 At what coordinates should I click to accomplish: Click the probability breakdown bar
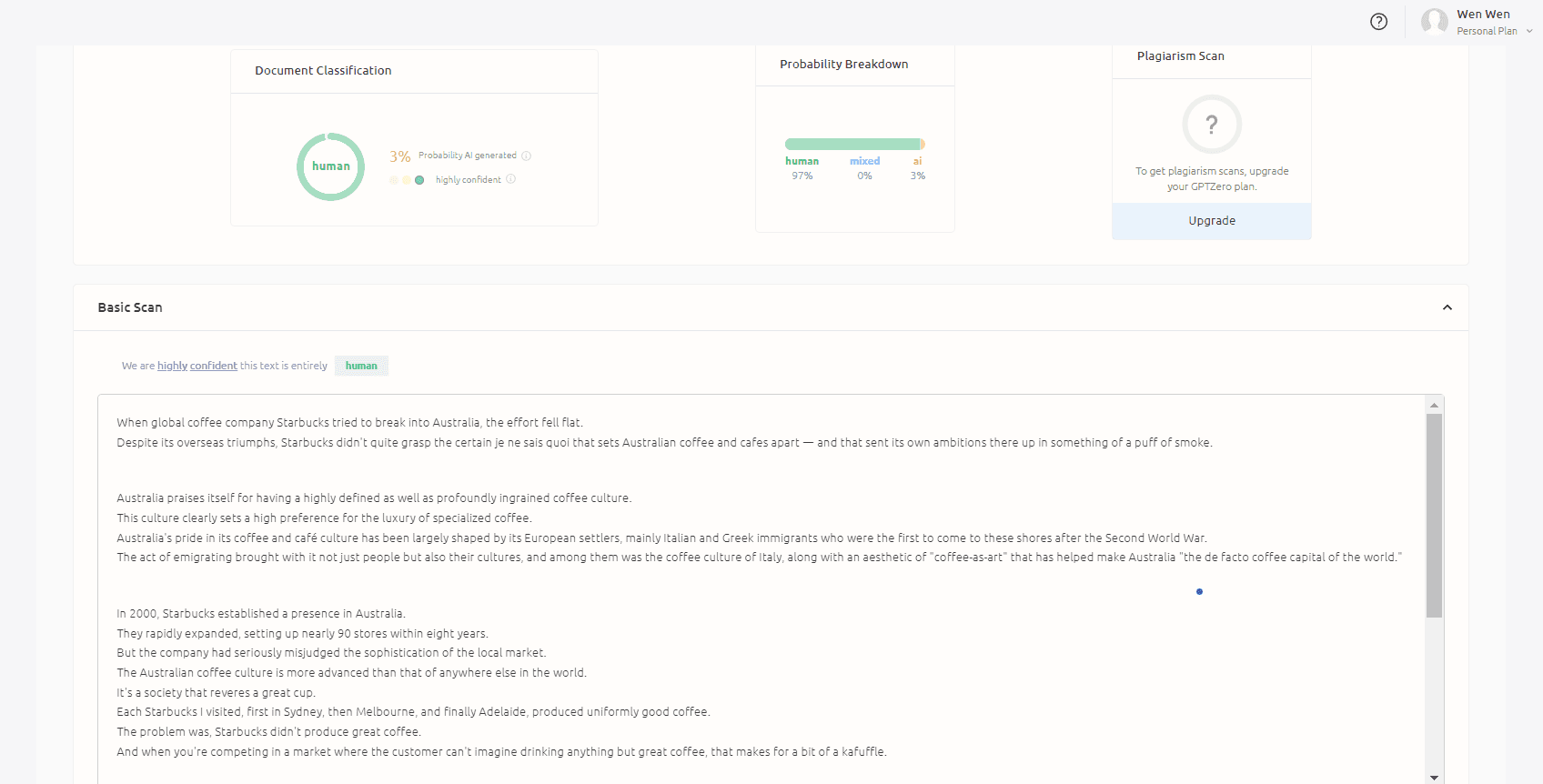click(x=854, y=144)
